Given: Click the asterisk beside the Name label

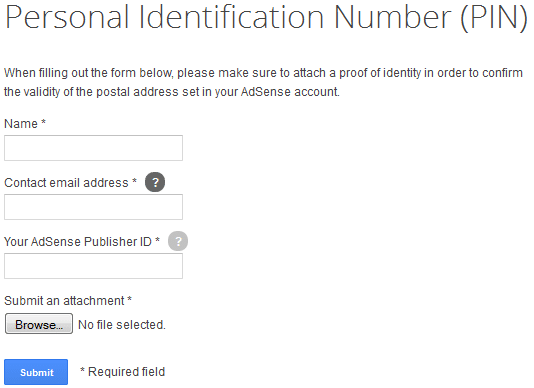Looking at the screenshot, I should tap(43, 121).
